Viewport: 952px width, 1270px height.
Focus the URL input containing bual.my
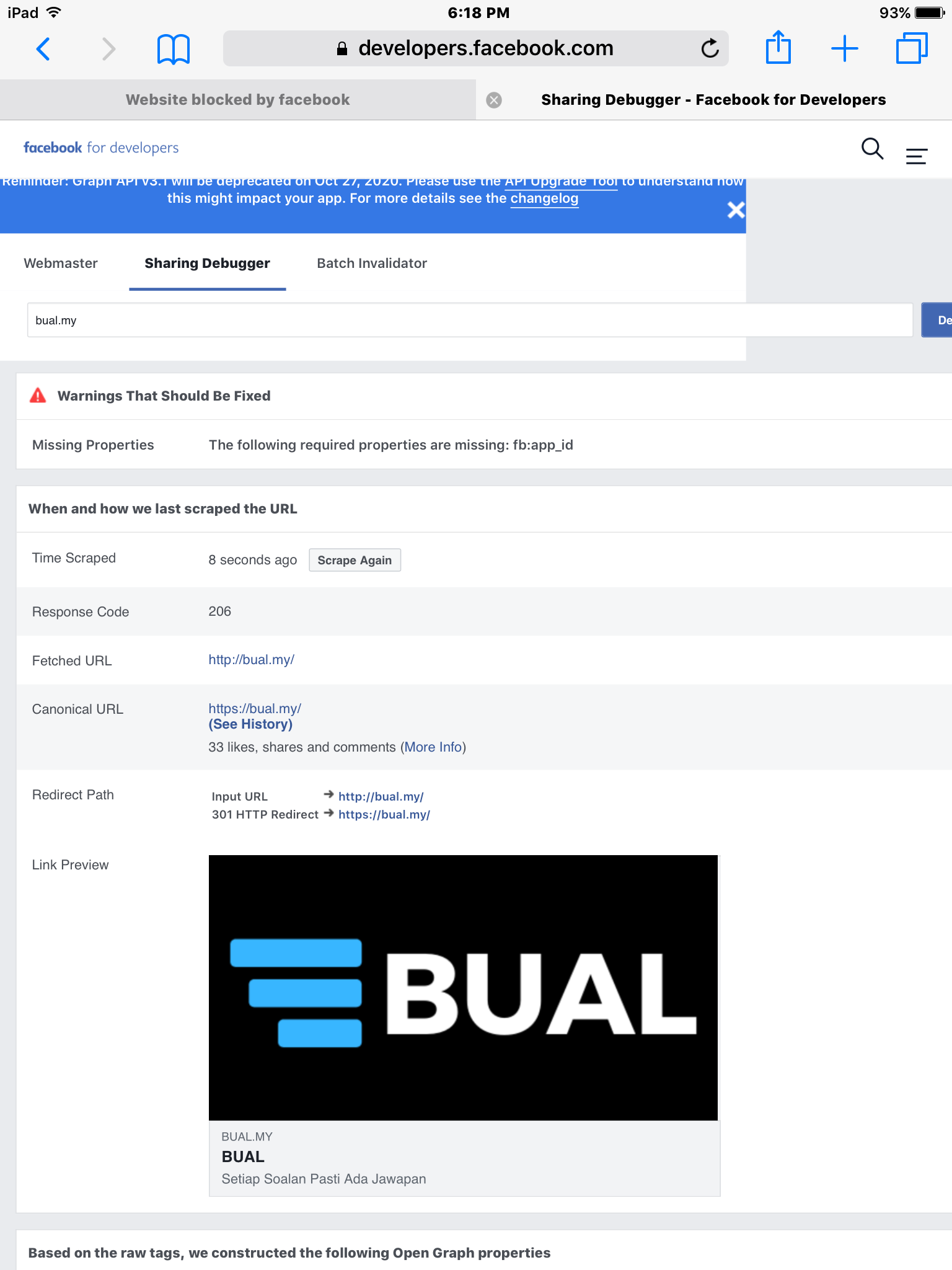(470, 320)
